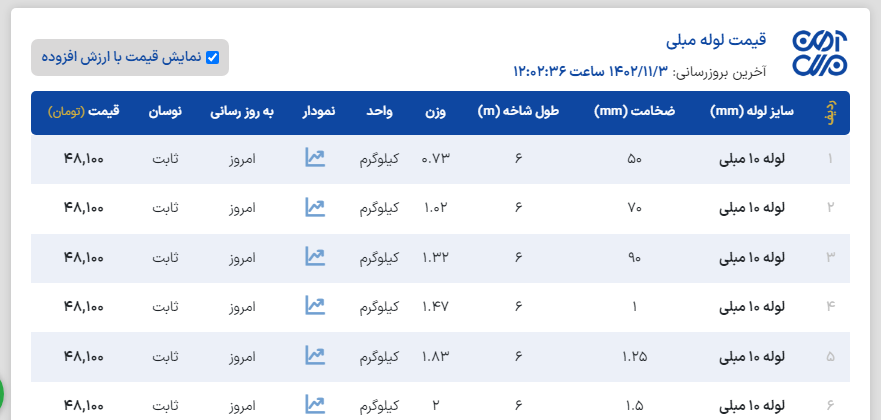Image resolution: width=881 pixels, height=420 pixels.
Task: Click the نوسان column header
Action: tap(164, 111)
